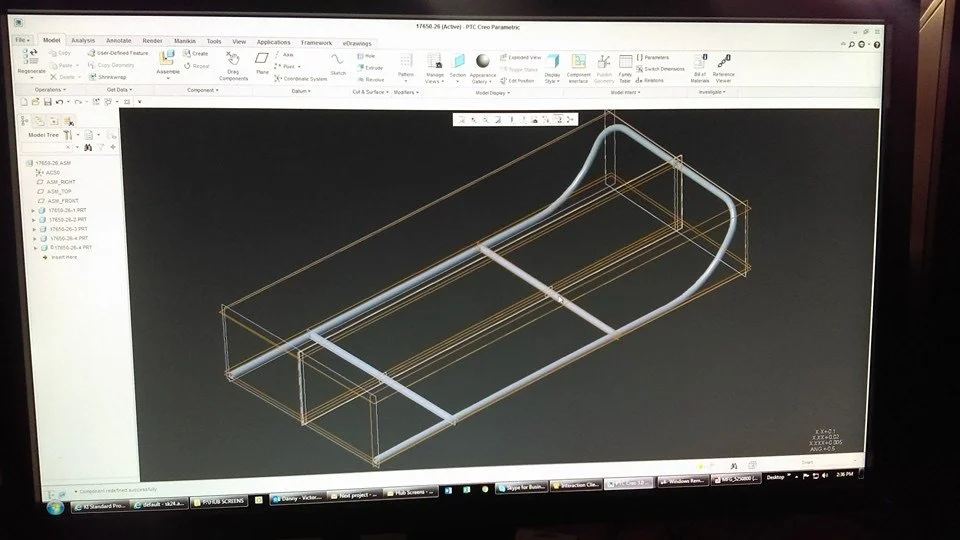Select the Extrude tool
The width and height of the screenshot is (960, 540).
(x=370, y=67)
